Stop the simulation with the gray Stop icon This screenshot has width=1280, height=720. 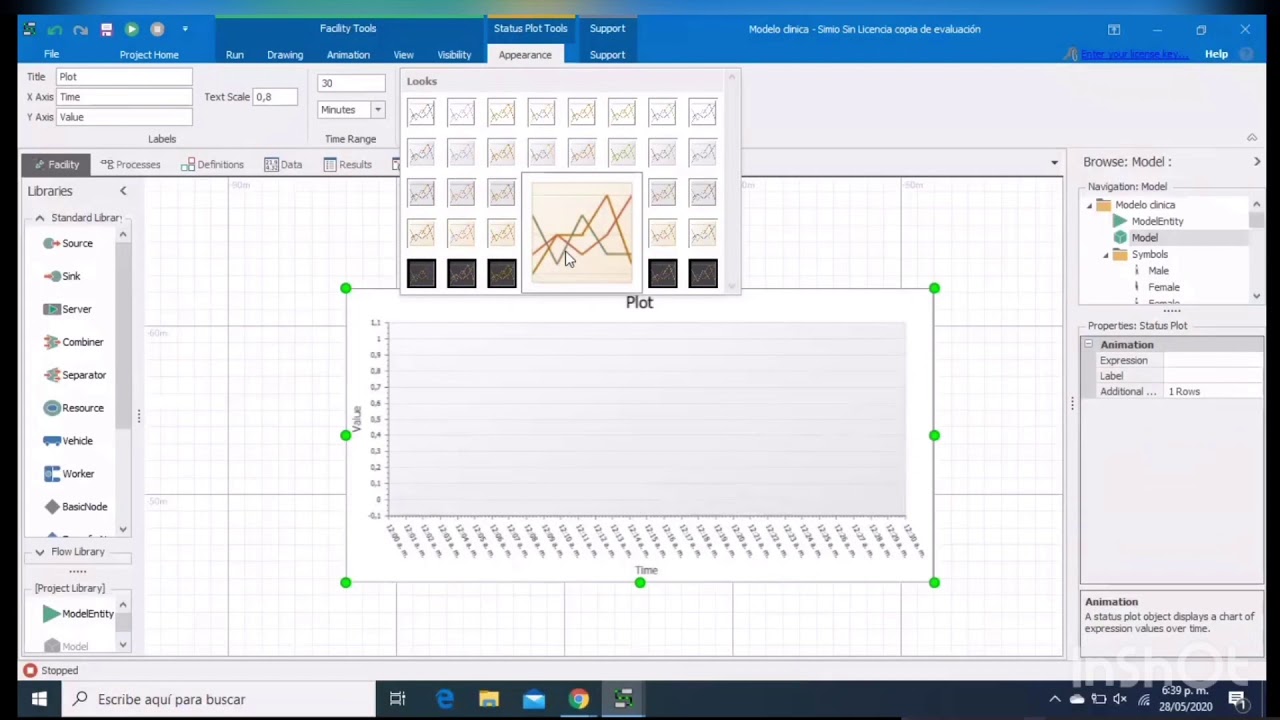pos(157,29)
